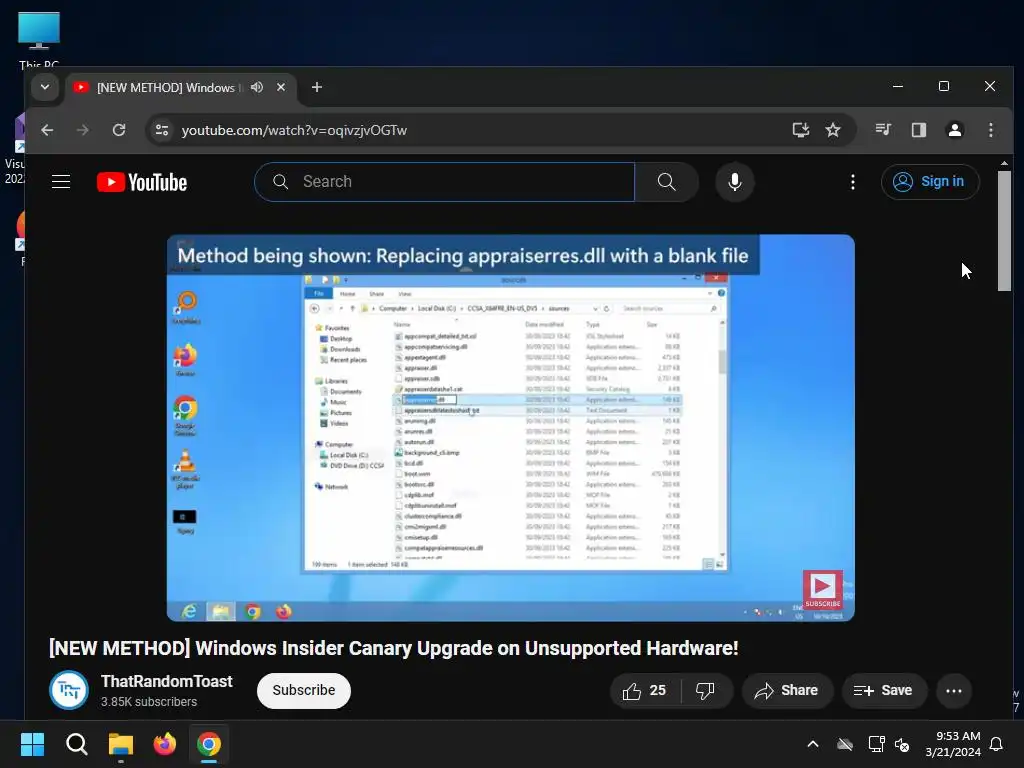Launch Firefox from taskbar
The image size is (1024, 768).
coord(165,744)
